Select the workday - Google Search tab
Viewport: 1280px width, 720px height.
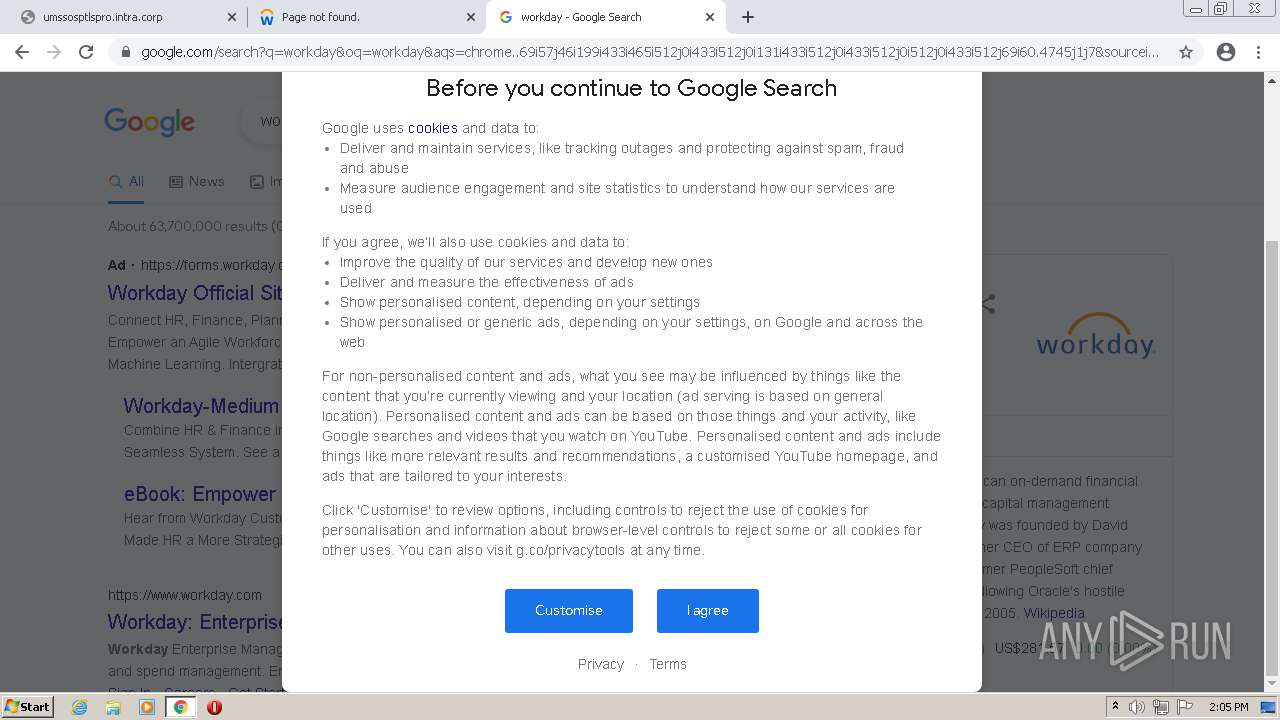point(605,17)
